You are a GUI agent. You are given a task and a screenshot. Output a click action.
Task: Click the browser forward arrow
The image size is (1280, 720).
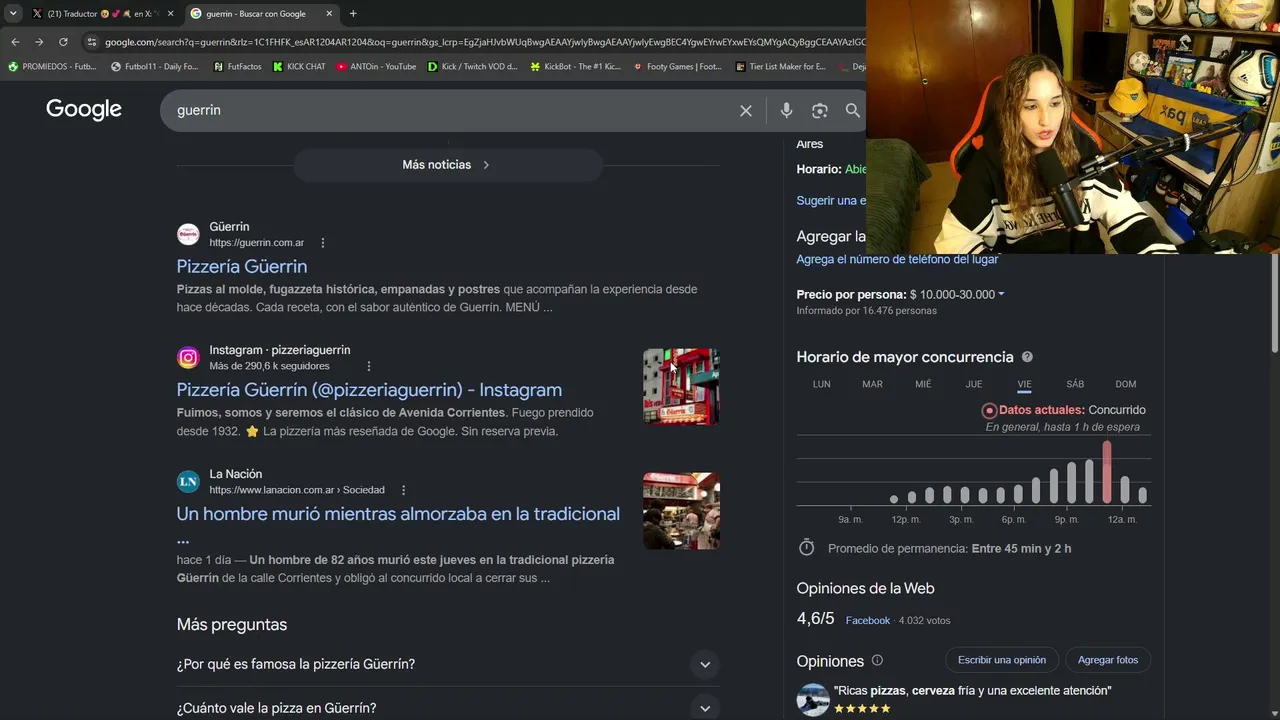point(39,42)
